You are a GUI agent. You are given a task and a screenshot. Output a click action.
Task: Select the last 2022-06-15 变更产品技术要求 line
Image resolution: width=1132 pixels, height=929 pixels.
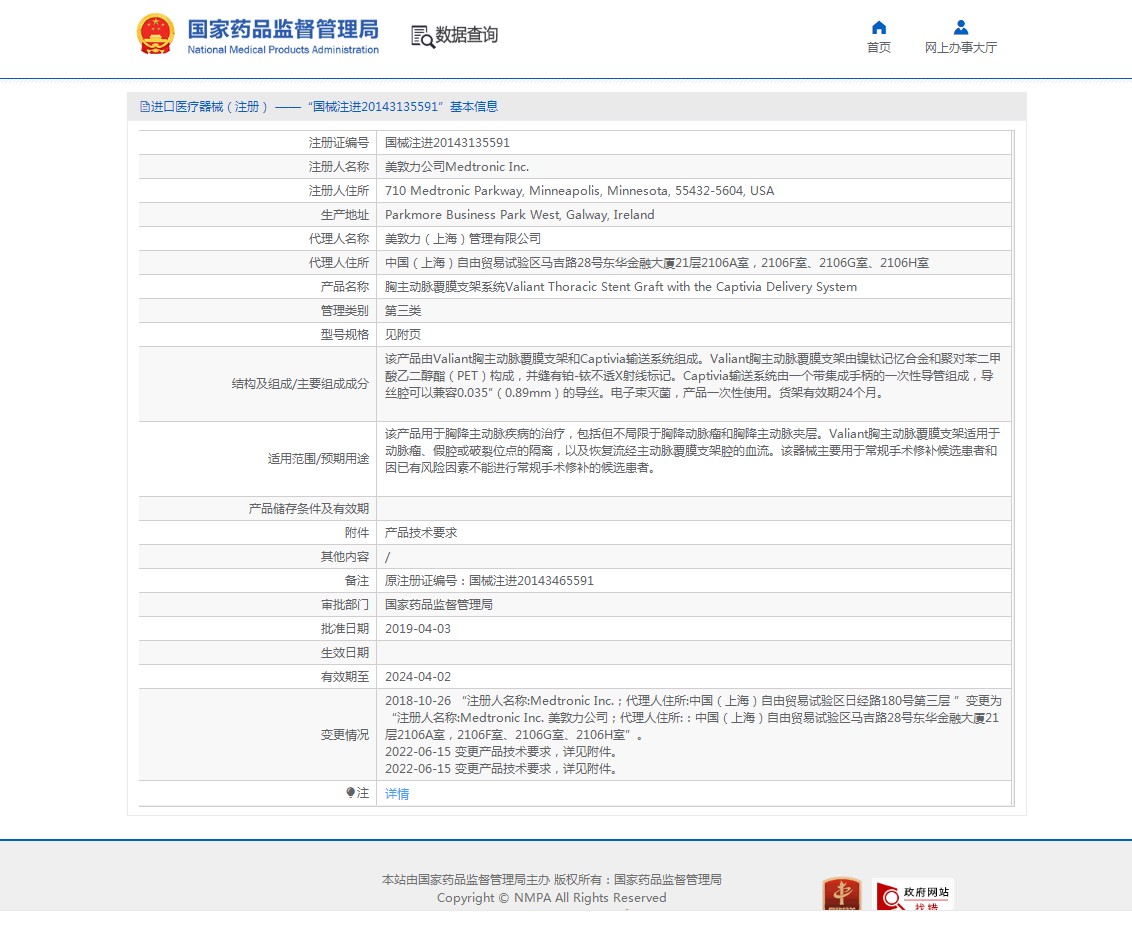point(501,769)
